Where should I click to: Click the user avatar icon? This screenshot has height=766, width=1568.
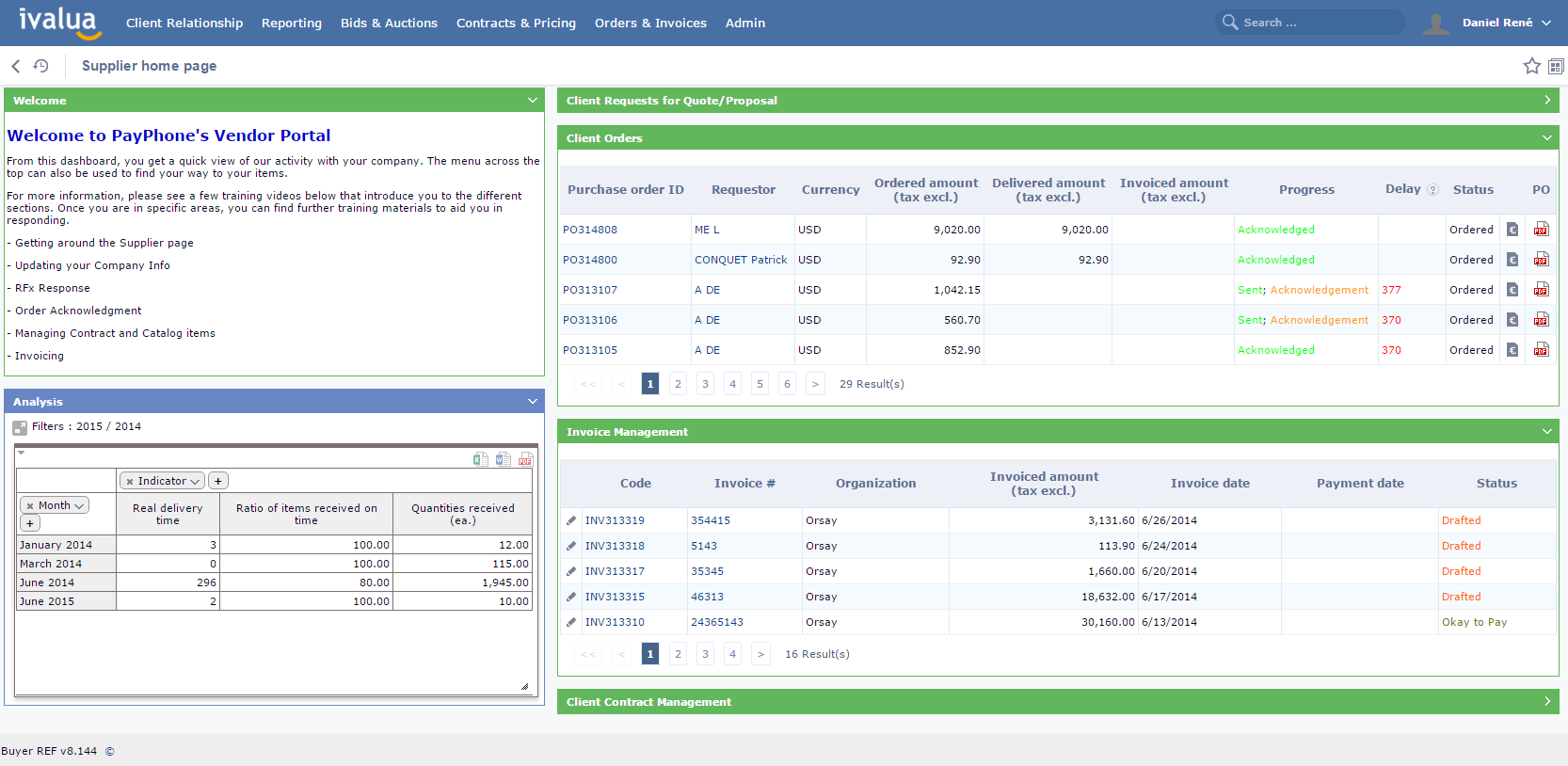coord(1436,23)
